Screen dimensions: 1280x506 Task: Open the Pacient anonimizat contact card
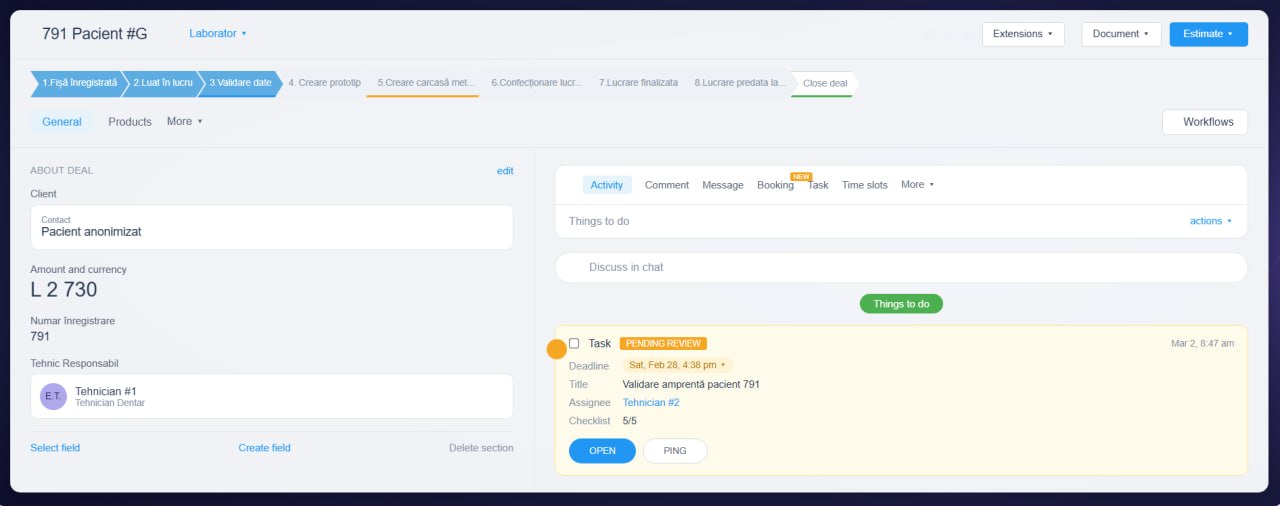click(272, 227)
